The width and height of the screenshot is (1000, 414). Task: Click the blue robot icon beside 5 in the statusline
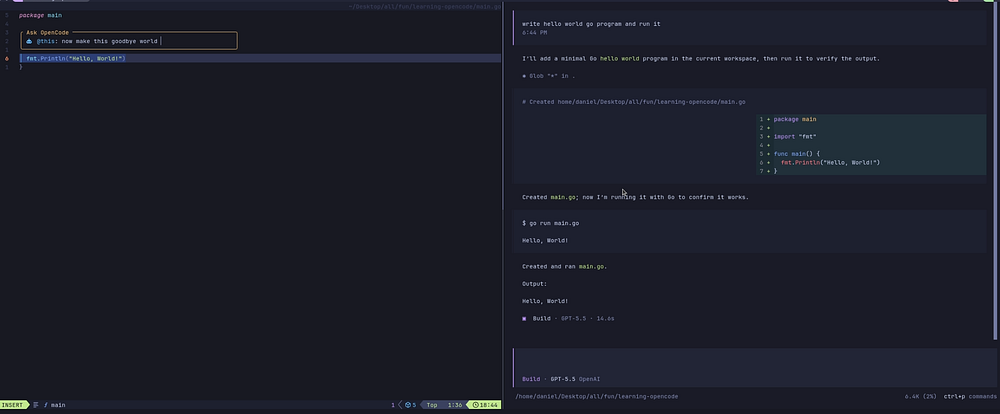(x=408, y=405)
